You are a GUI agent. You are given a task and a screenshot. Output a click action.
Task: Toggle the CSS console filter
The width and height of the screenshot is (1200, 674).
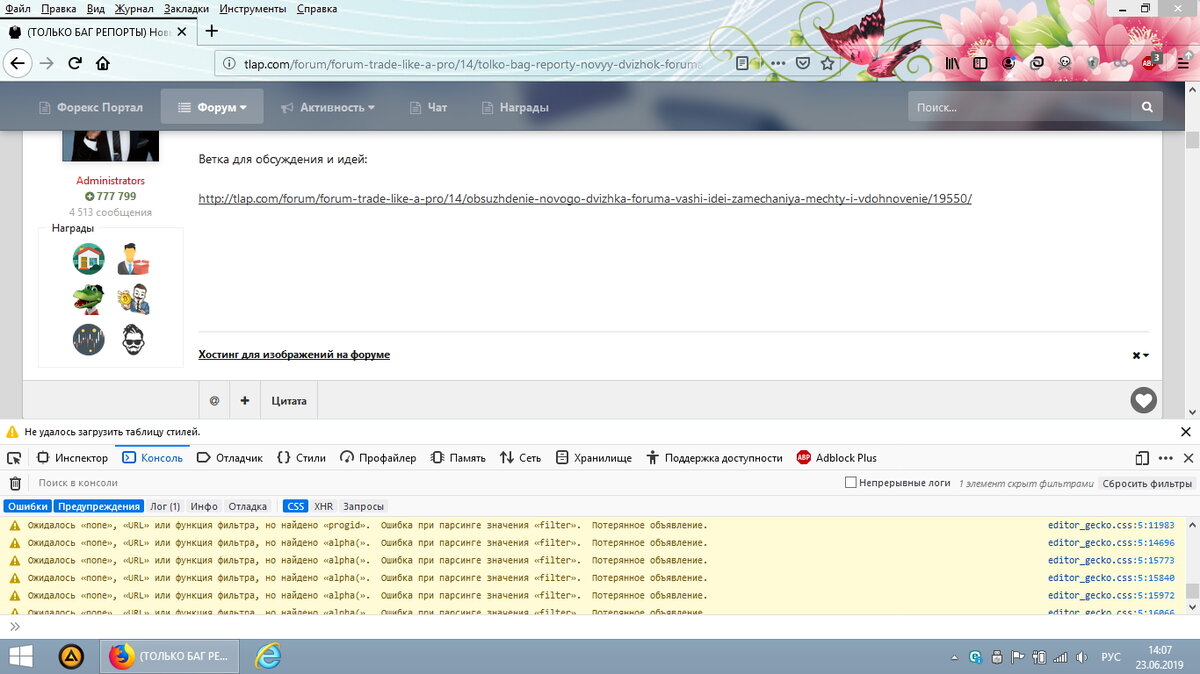tap(296, 506)
